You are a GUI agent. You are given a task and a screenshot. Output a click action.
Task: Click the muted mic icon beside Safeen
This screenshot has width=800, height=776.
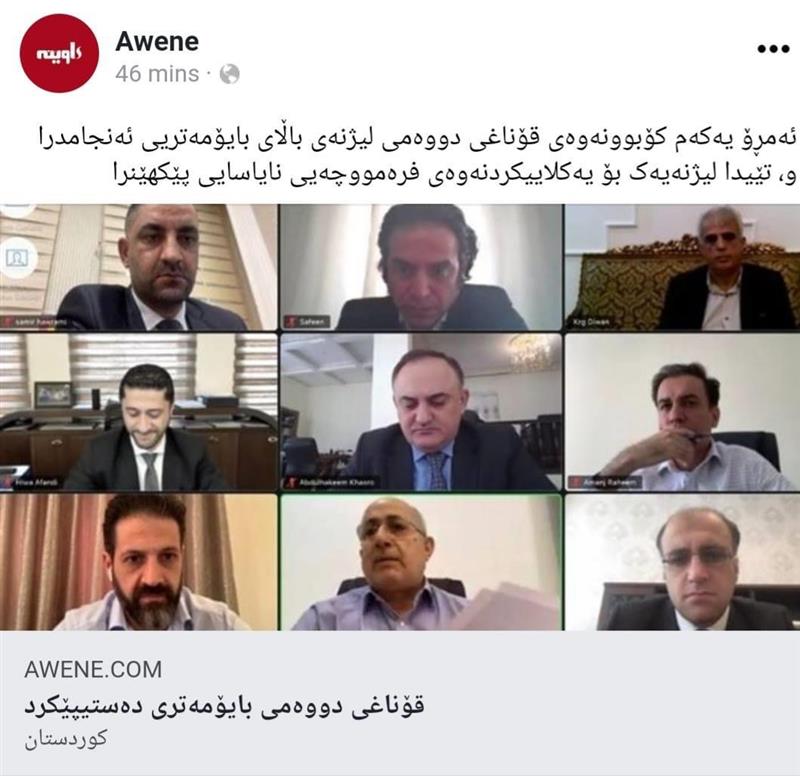pos(291,321)
